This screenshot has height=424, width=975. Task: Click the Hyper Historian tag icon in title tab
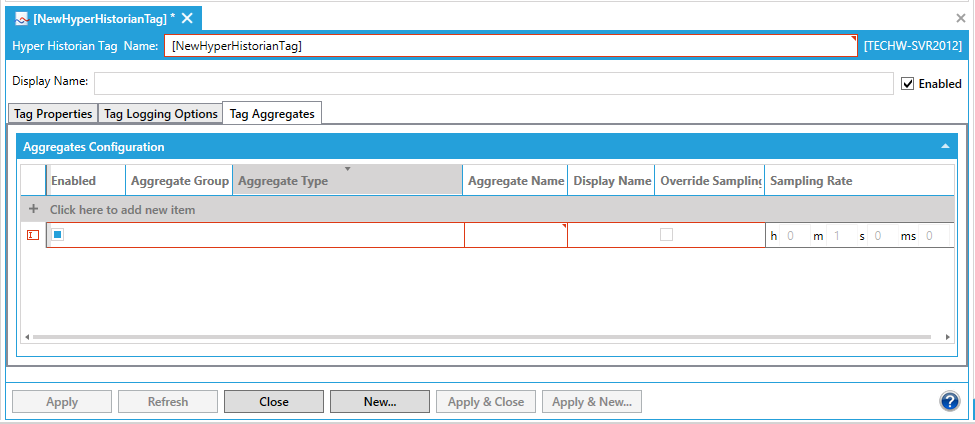coord(21,19)
